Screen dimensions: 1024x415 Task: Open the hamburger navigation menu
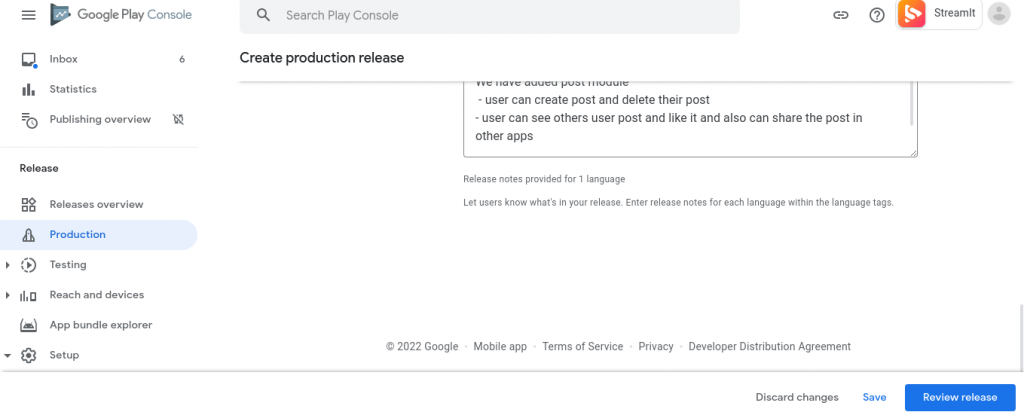[x=28, y=15]
